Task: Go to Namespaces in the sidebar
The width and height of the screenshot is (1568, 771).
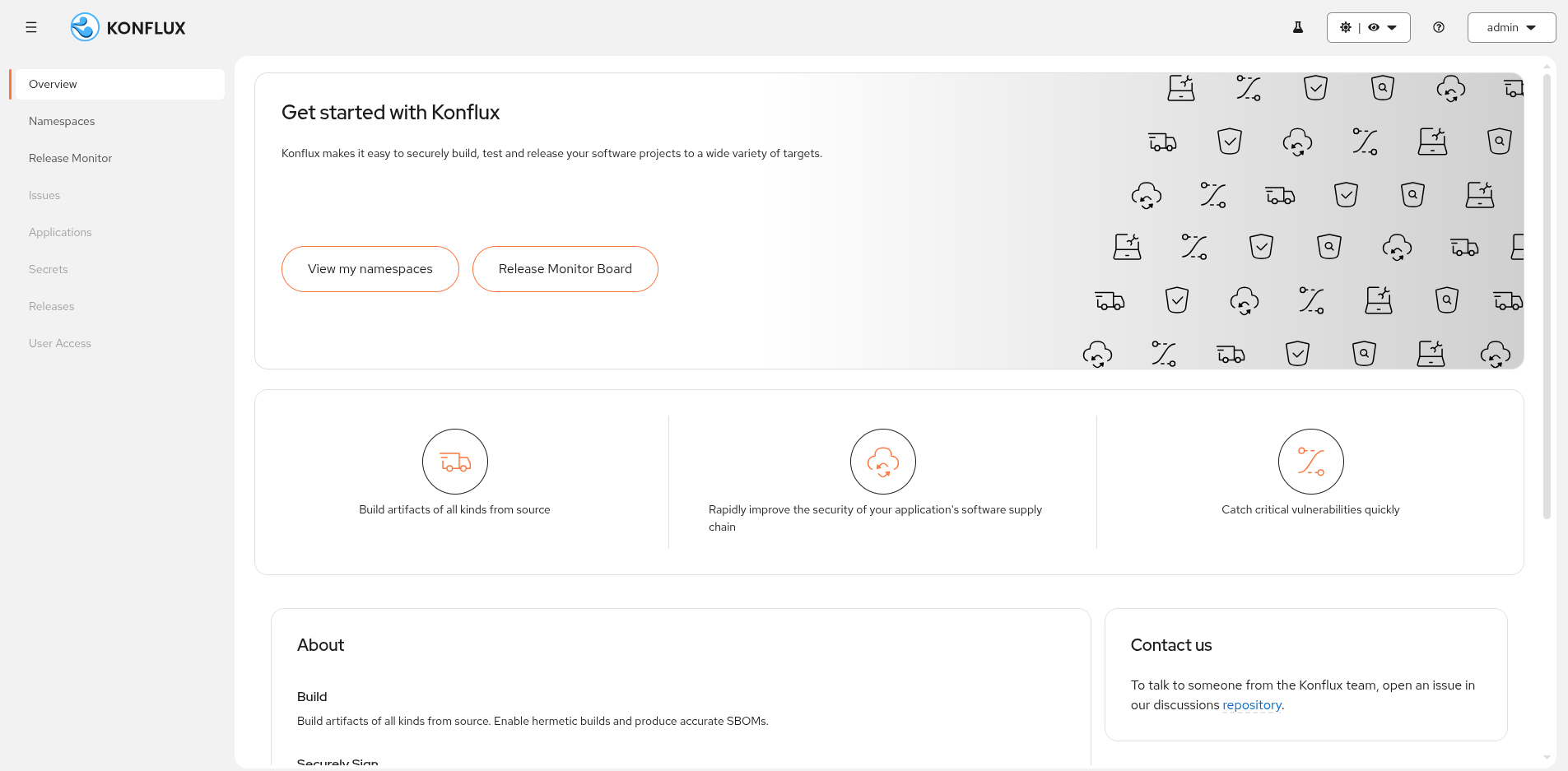Action: (119, 121)
